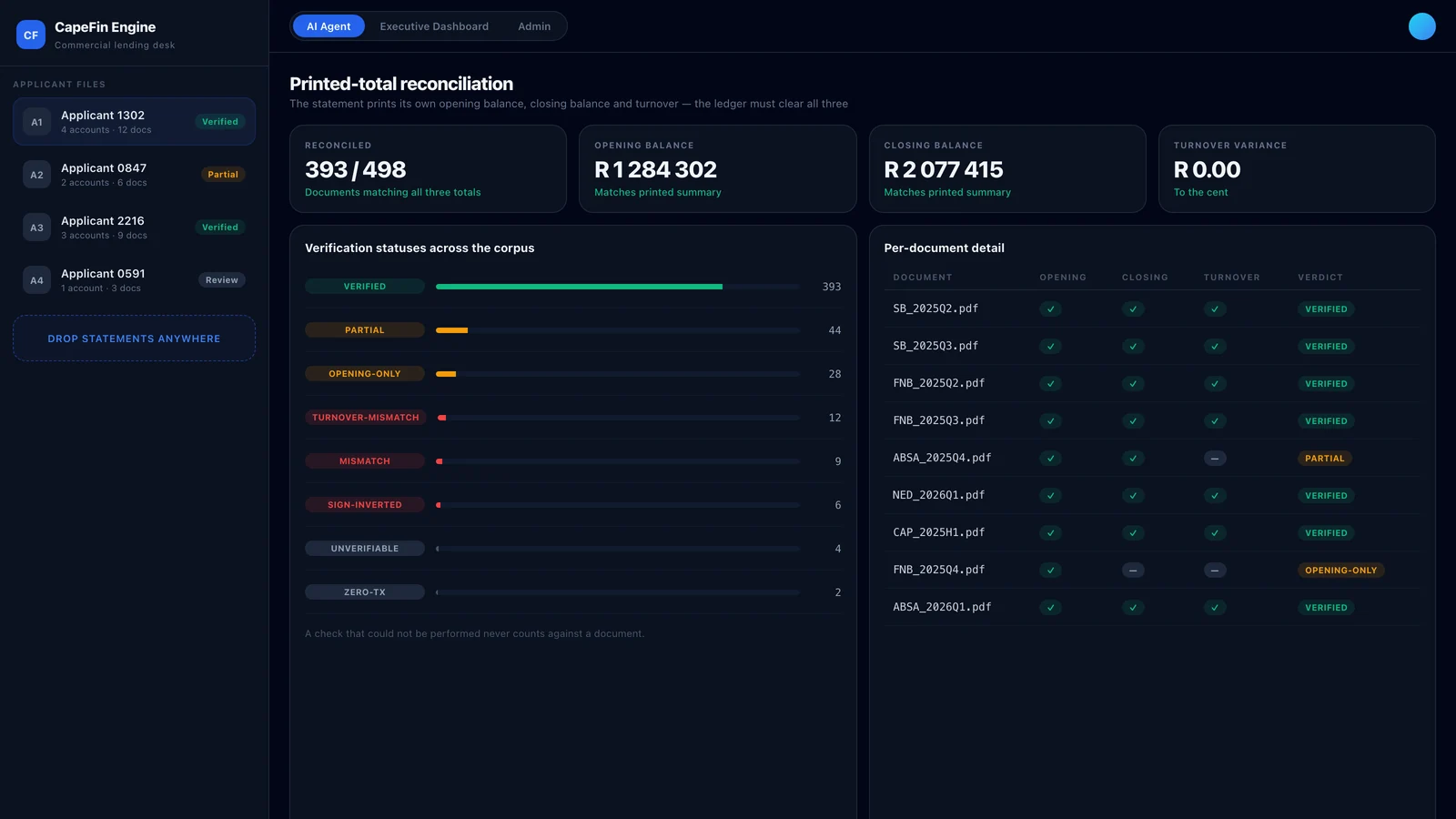Open the user avatar in the top right
Screen dimensions: 1456x819
click(x=1421, y=26)
